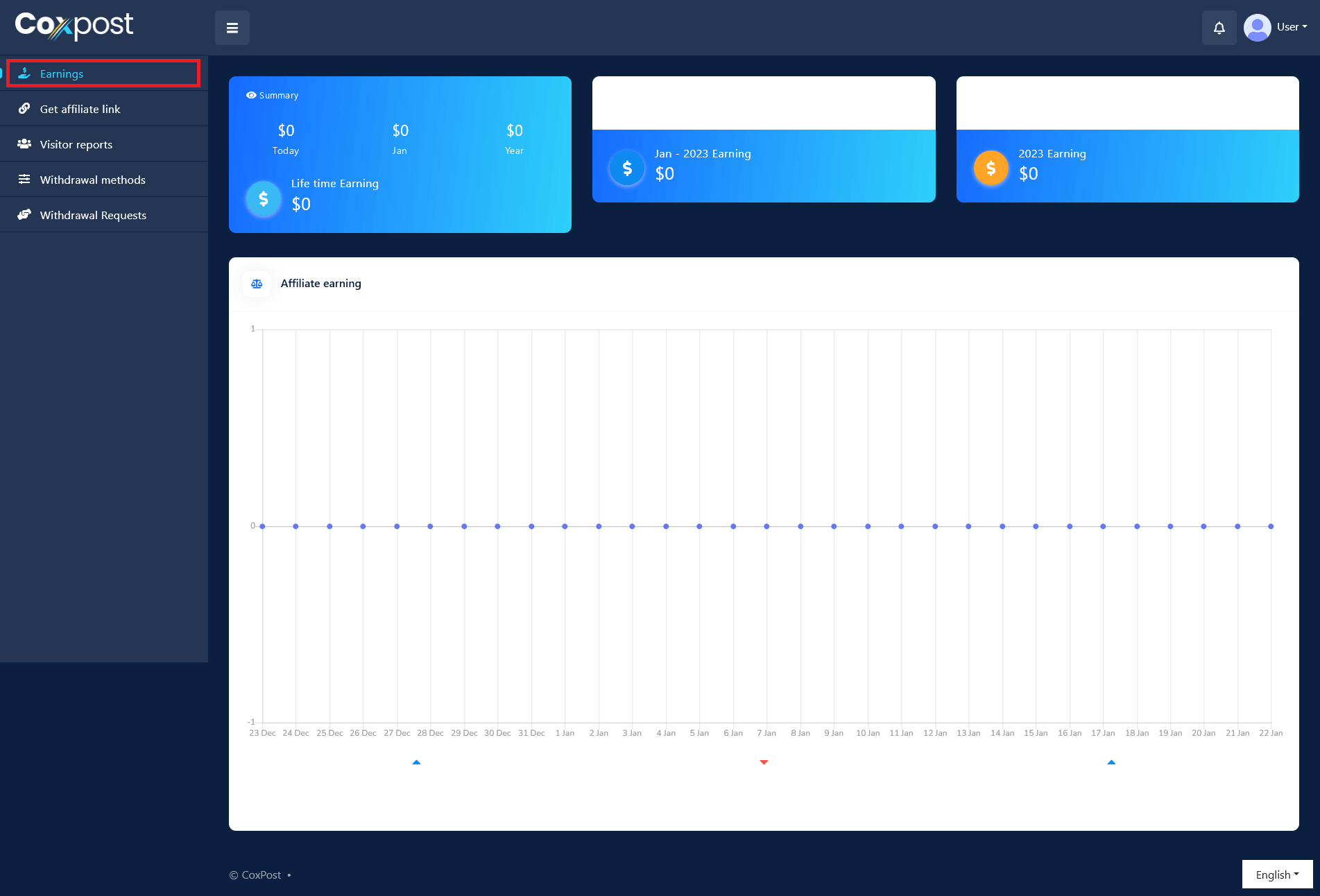Open Withdrawal methods menu item

tap(93, 180)
